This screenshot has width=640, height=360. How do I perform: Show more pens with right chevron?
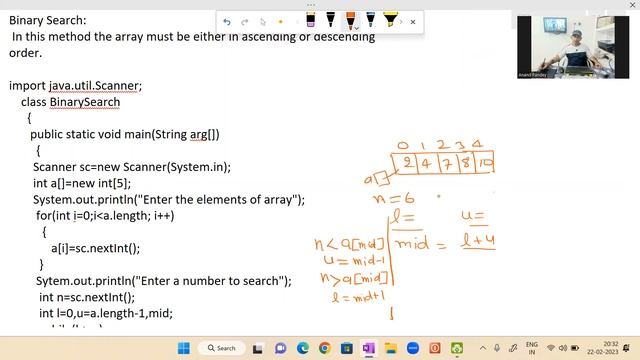(x=401, y=22)
